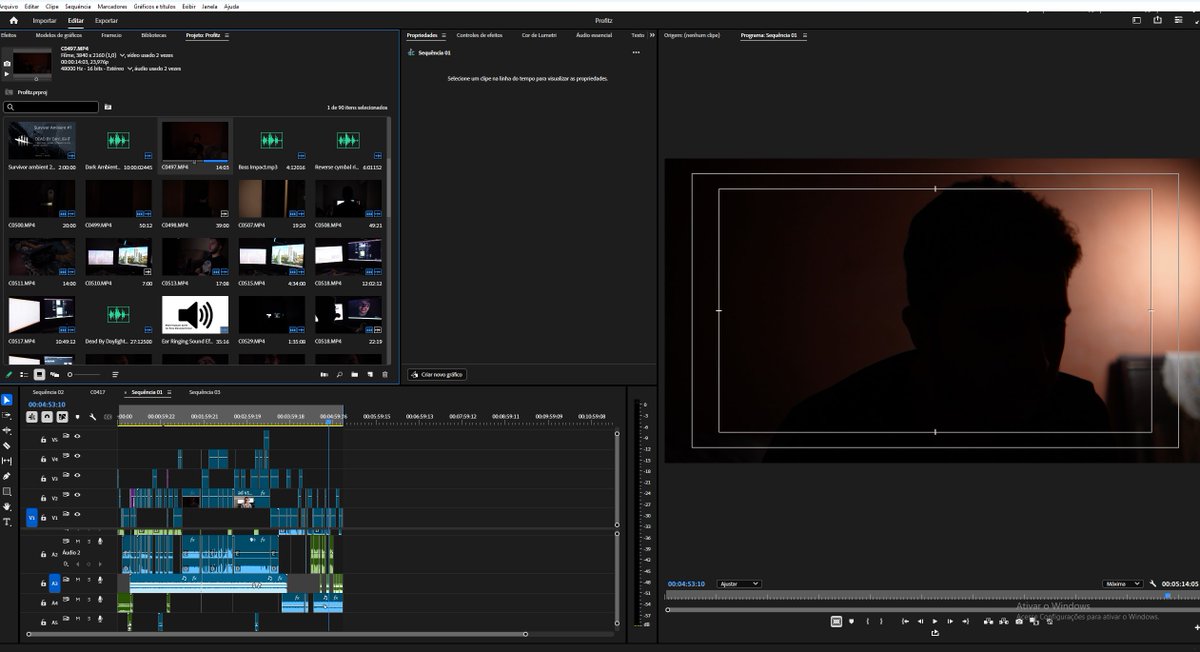Lock video track V3
Screen dimensions: 1200x652
click(43, 479)
